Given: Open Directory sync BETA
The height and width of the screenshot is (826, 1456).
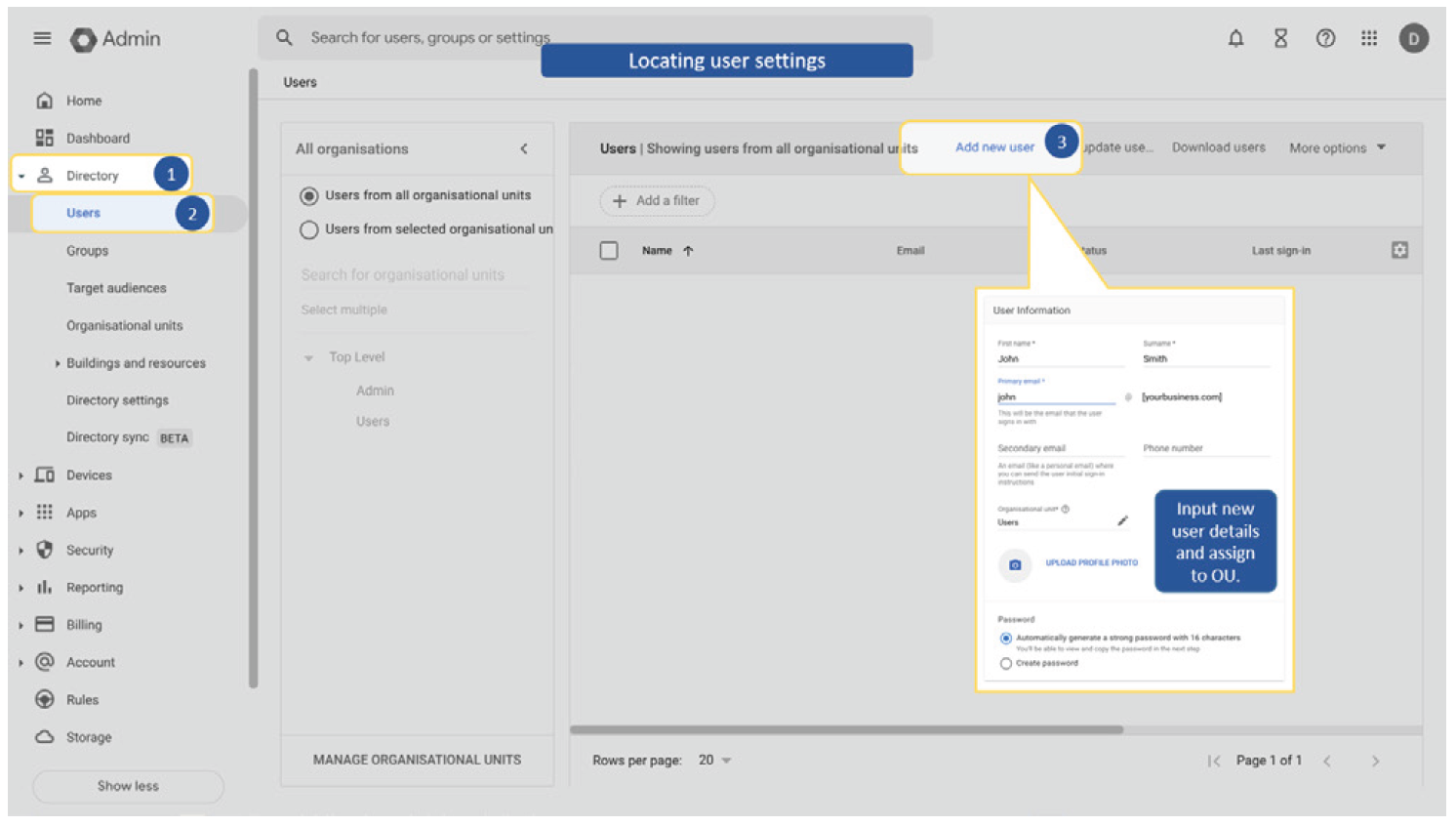Looking at the screenshot, I should (128, 437).
